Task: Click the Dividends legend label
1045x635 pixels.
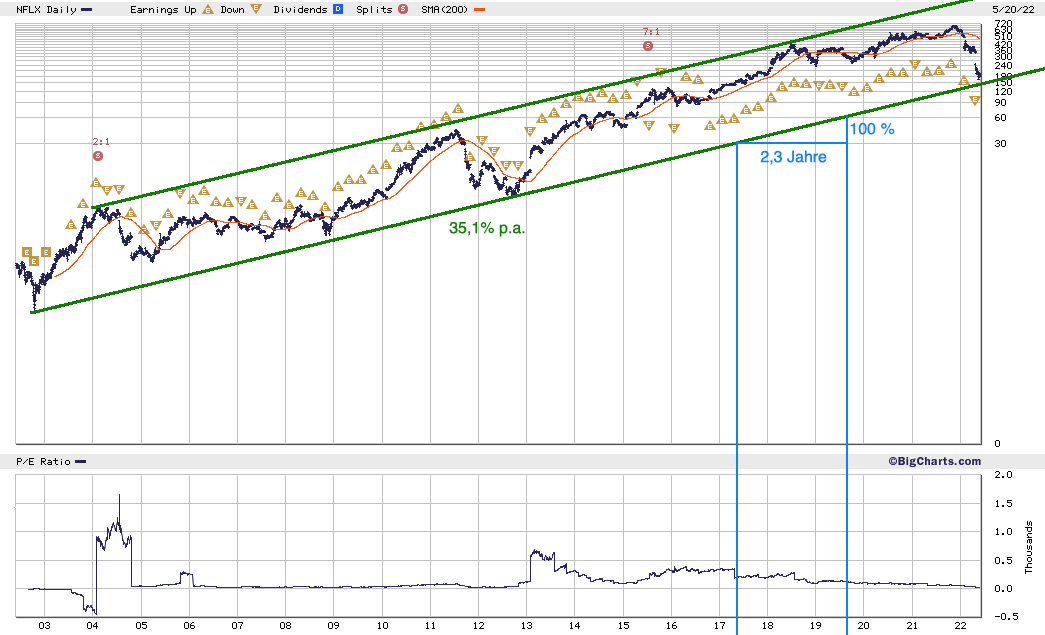Action: pos(300,9)
